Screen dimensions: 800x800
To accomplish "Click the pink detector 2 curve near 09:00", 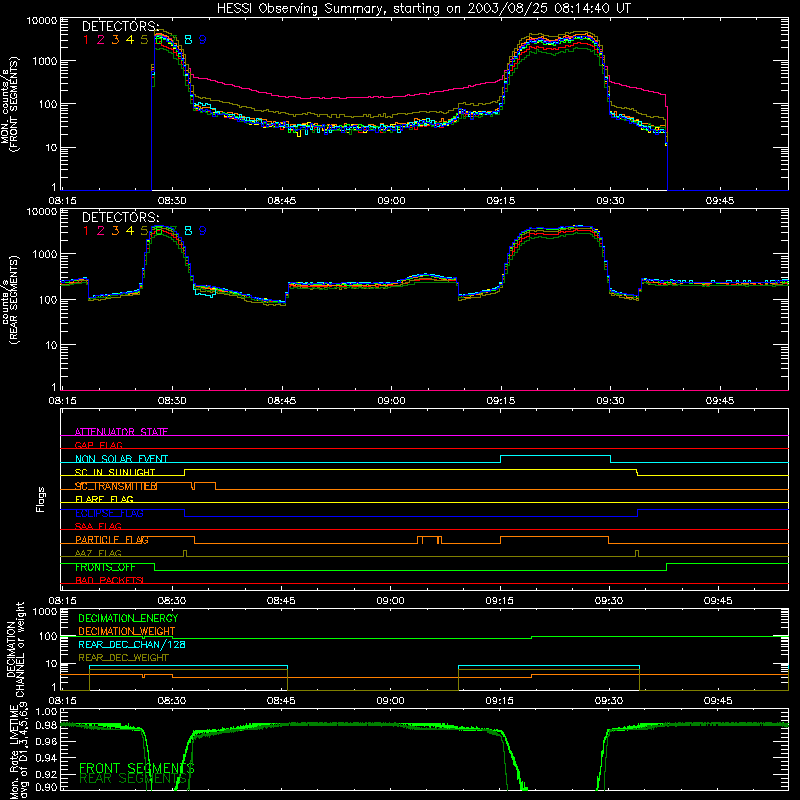I will tap(391, 96).
